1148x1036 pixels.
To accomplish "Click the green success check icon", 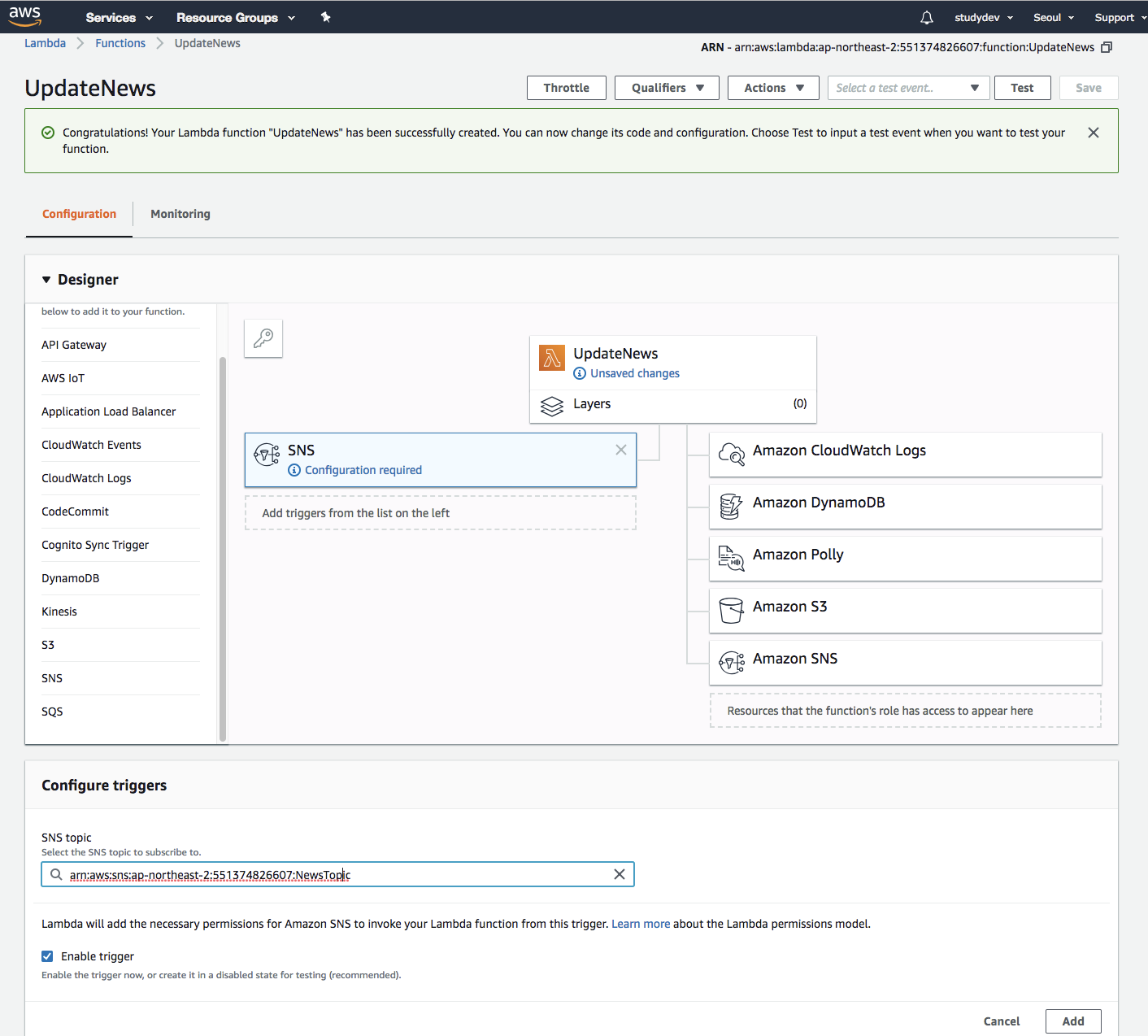I will coord(48,133).
